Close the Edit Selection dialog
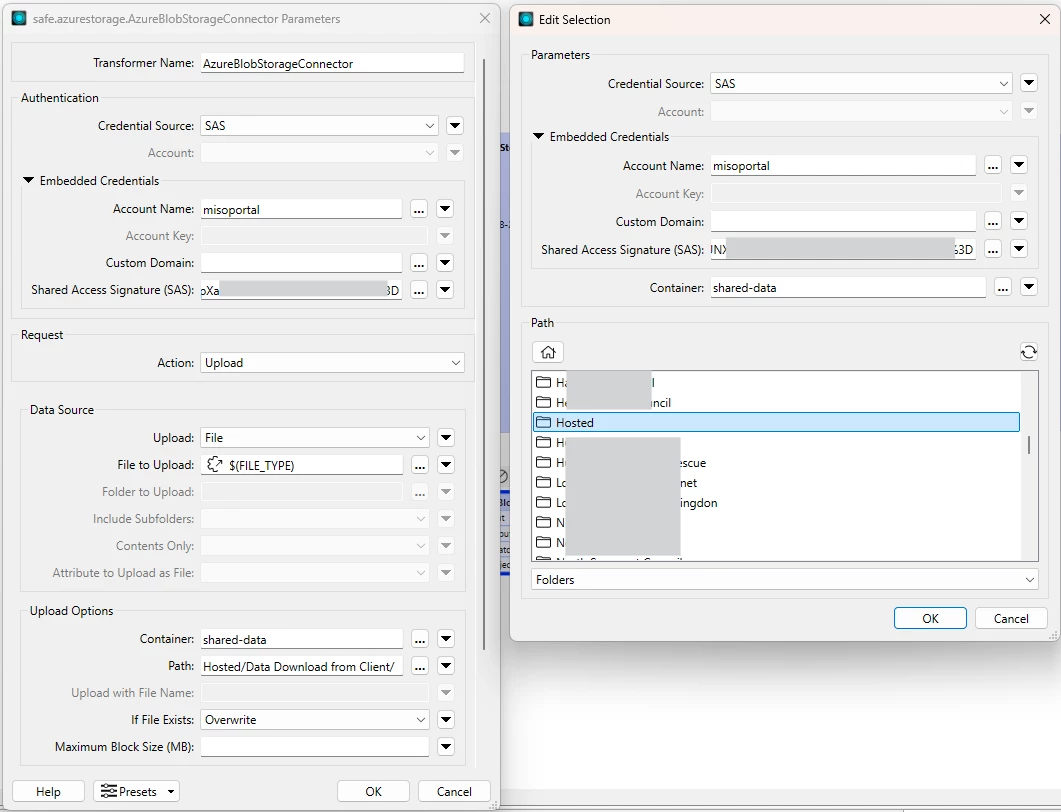The image size is (1061, 812). click(x=1045, y=20)
